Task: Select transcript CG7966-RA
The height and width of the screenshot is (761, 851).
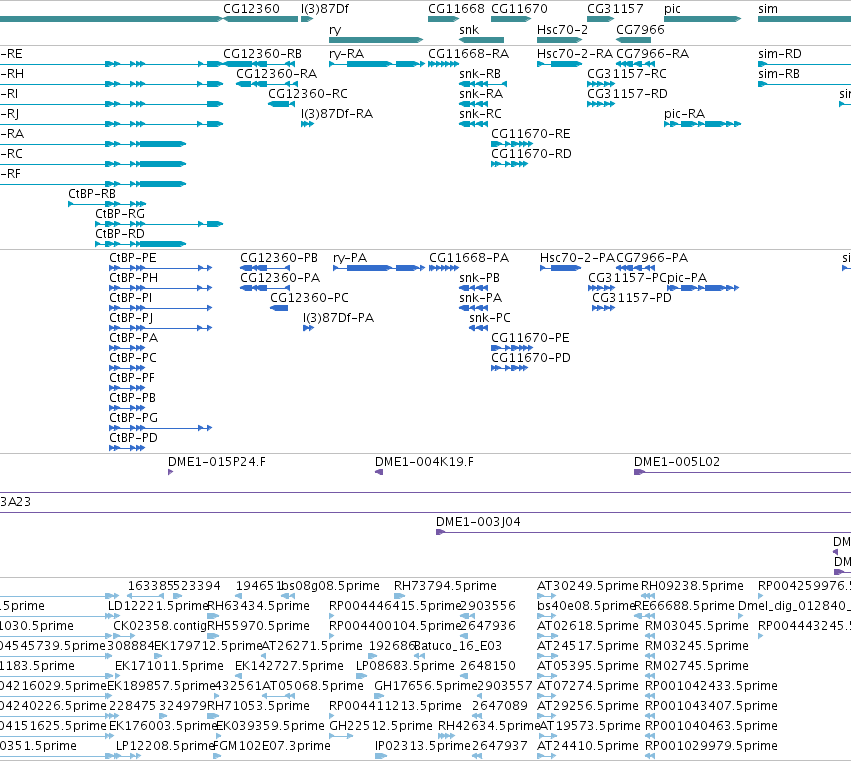Action: click(x=652, y=54)
